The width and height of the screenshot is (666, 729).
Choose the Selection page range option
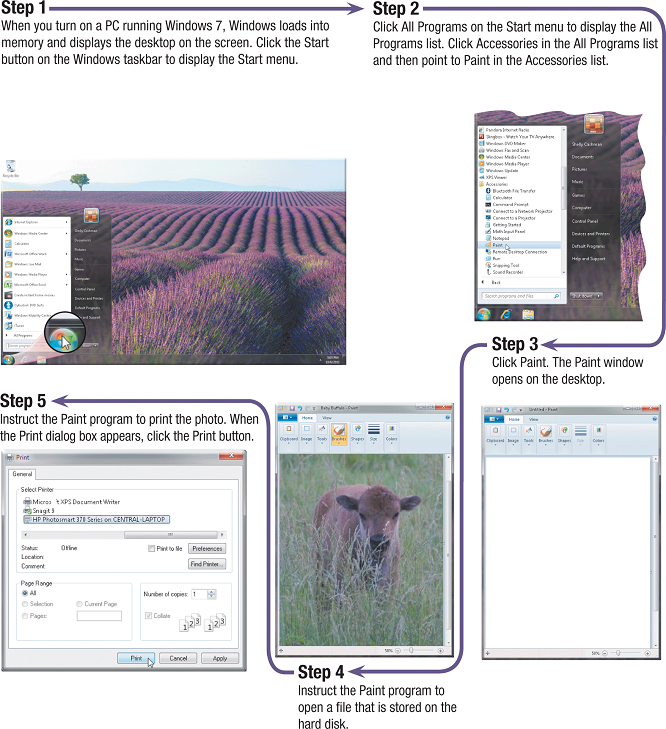(x=25, y=604)
